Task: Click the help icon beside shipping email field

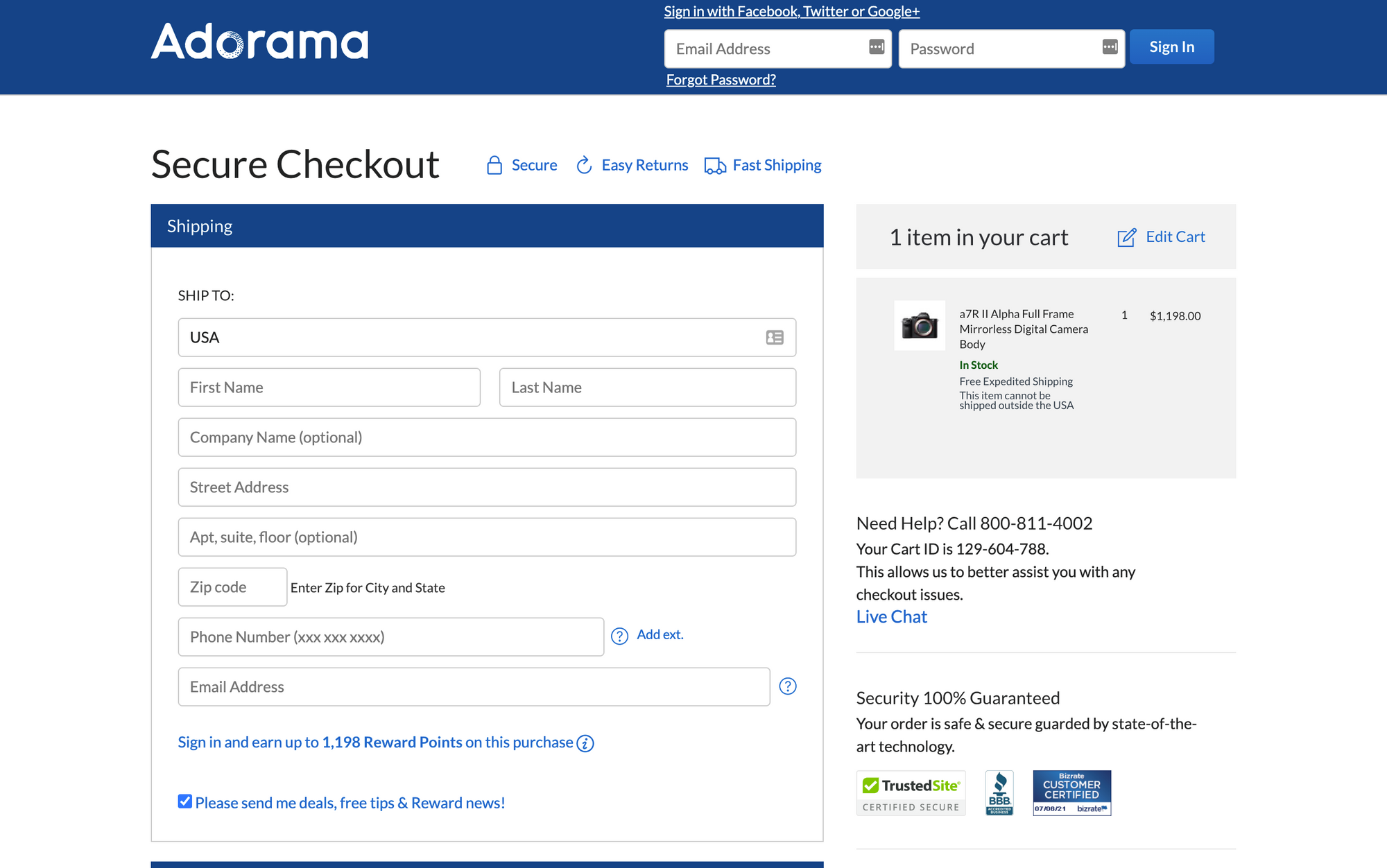Action: [788, 686]
